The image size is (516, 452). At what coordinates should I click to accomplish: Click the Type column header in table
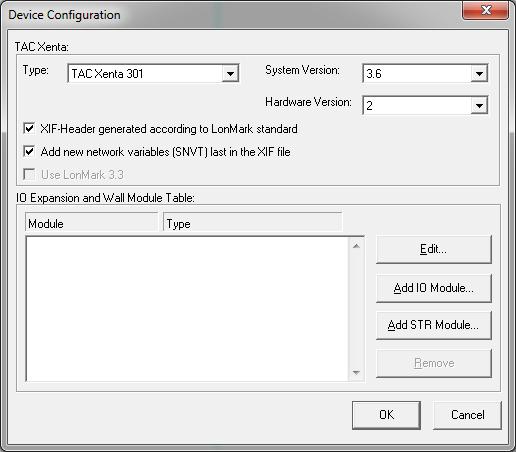pyautogui.click(x=252, y=223)
